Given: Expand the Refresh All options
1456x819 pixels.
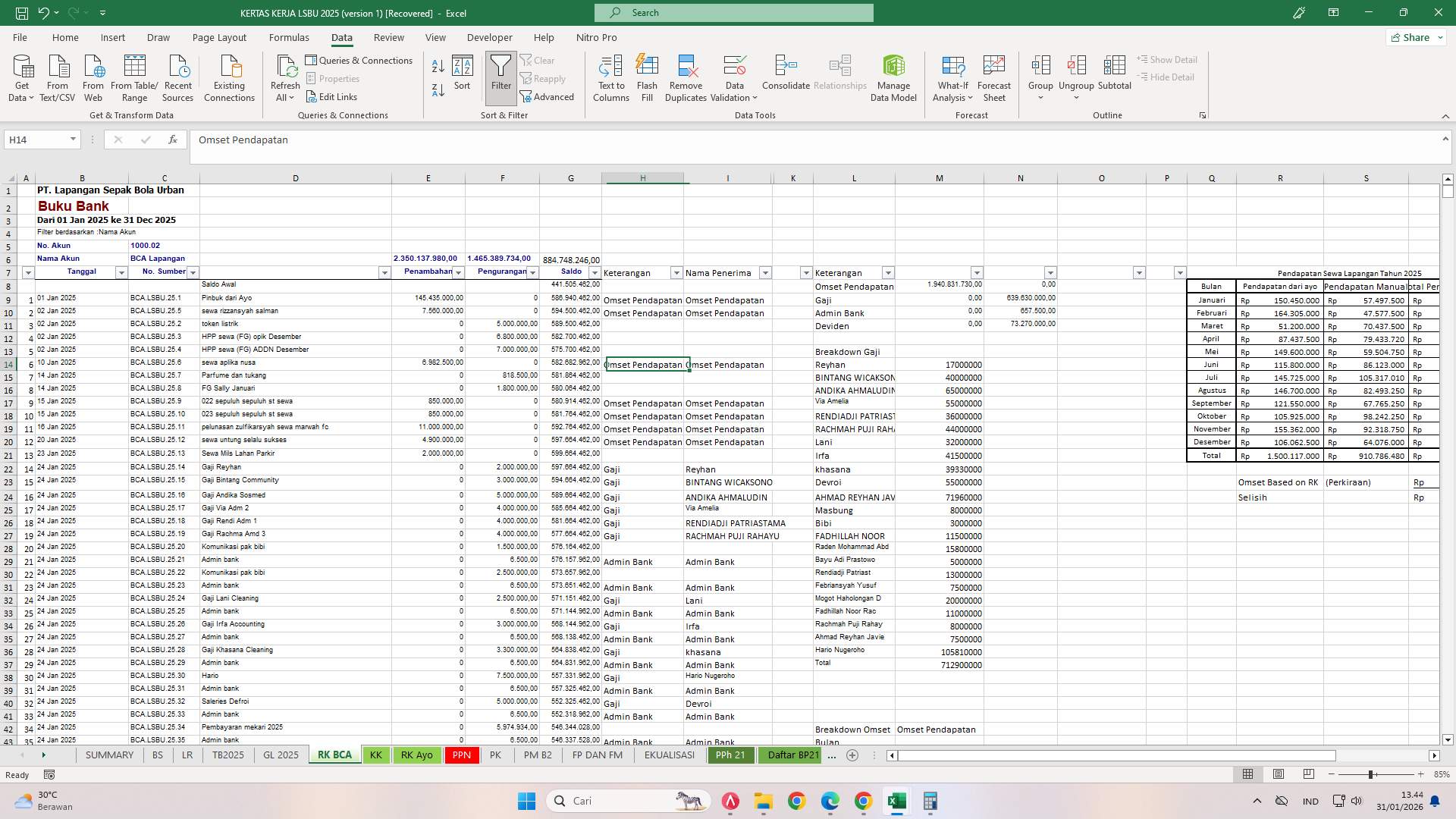Looking at the screenshot, I should point(285,97).
